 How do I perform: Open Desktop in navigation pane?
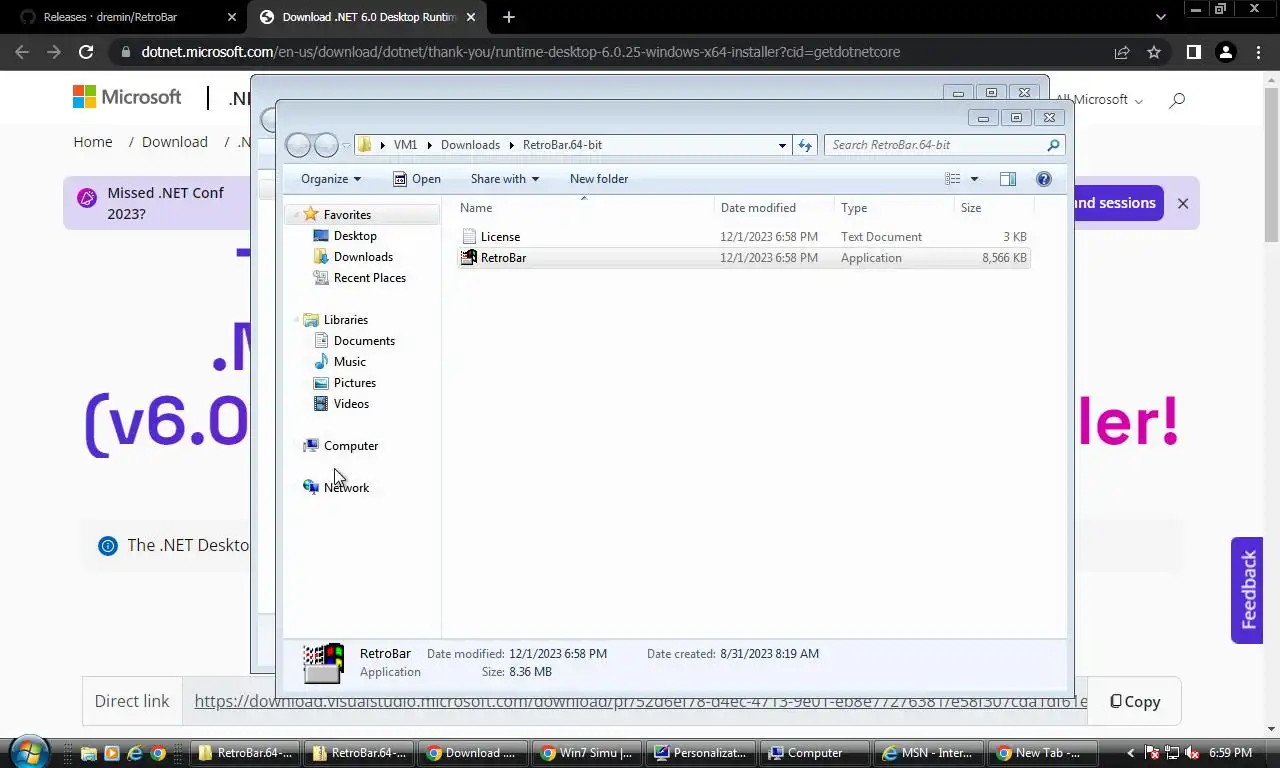click(x=355, y=236)
